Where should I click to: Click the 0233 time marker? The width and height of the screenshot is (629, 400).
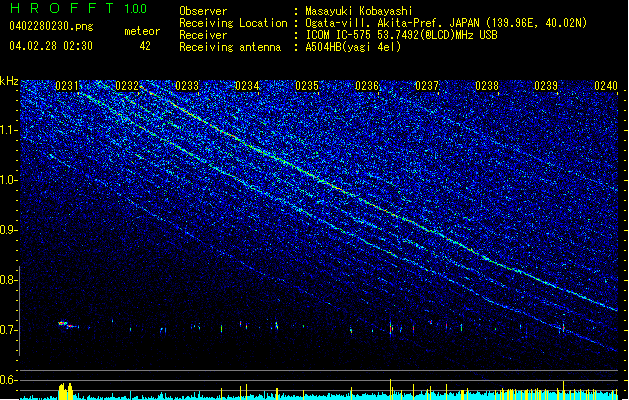187,86
